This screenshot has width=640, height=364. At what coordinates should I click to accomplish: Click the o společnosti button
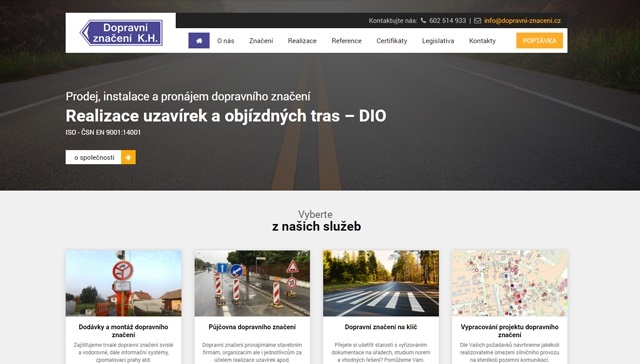click(x=93, y=157)
